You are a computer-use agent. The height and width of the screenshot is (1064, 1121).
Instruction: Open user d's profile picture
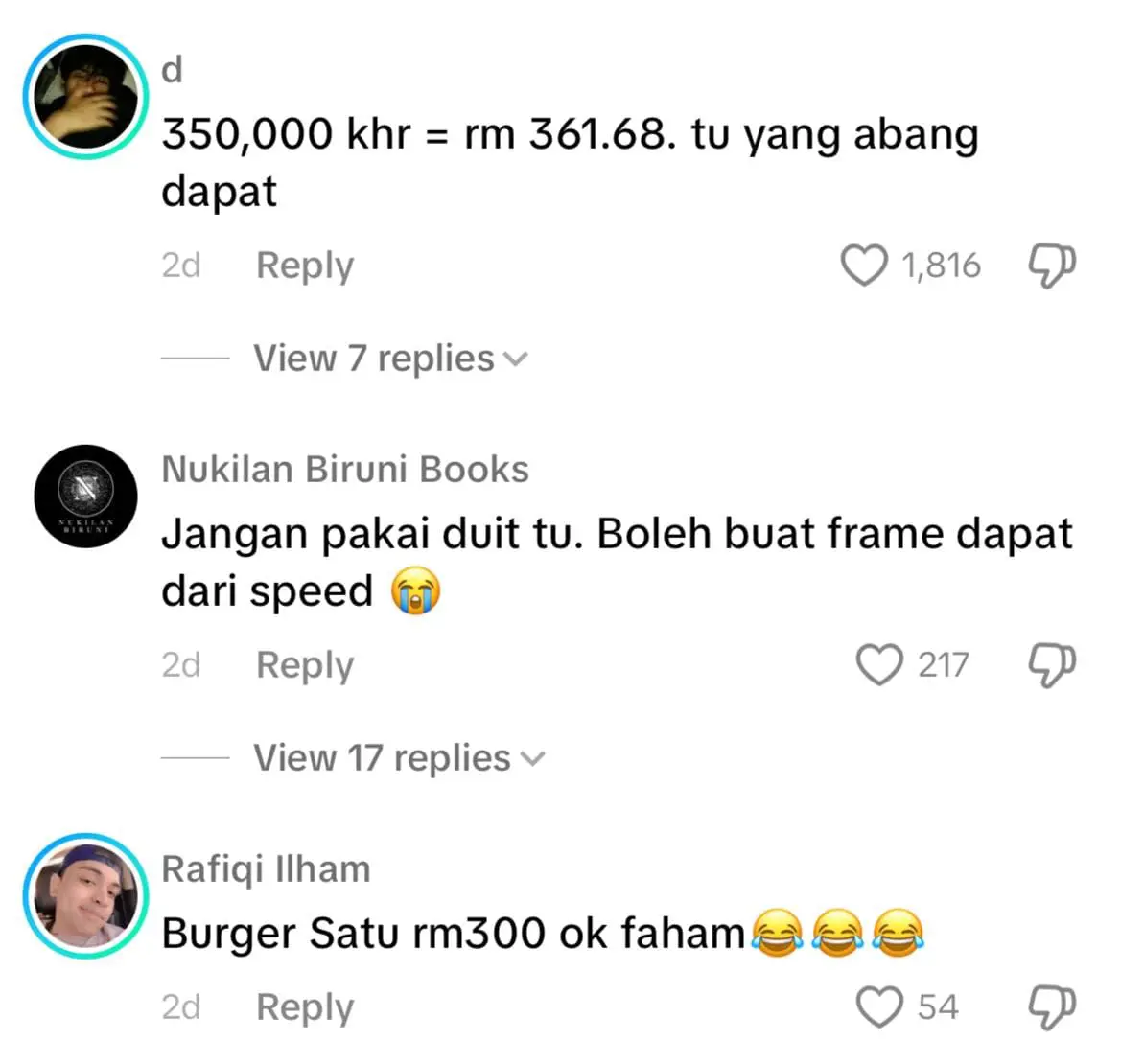pyautogui.click(x=85, y=97)
